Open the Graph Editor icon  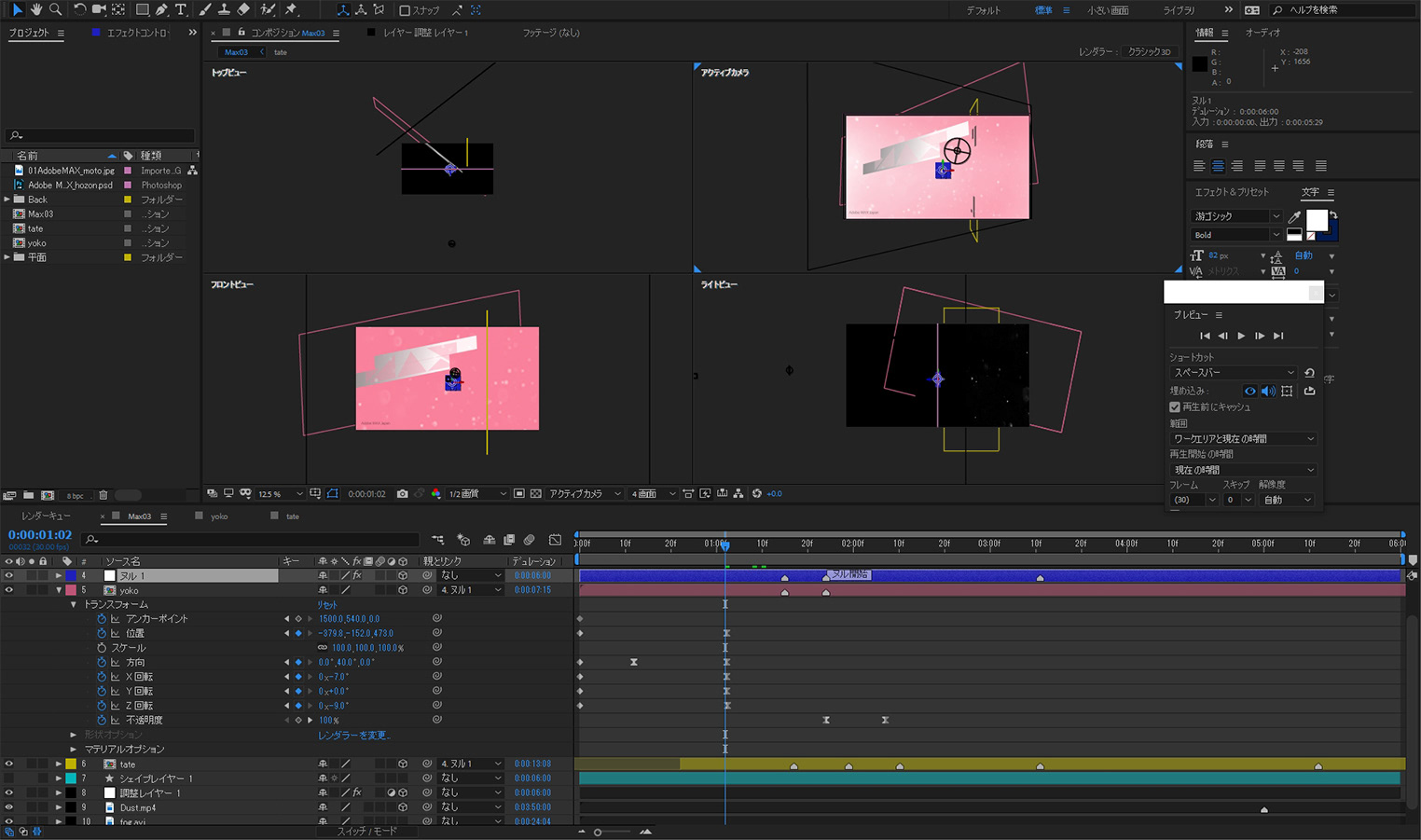(x=556, y=539)
